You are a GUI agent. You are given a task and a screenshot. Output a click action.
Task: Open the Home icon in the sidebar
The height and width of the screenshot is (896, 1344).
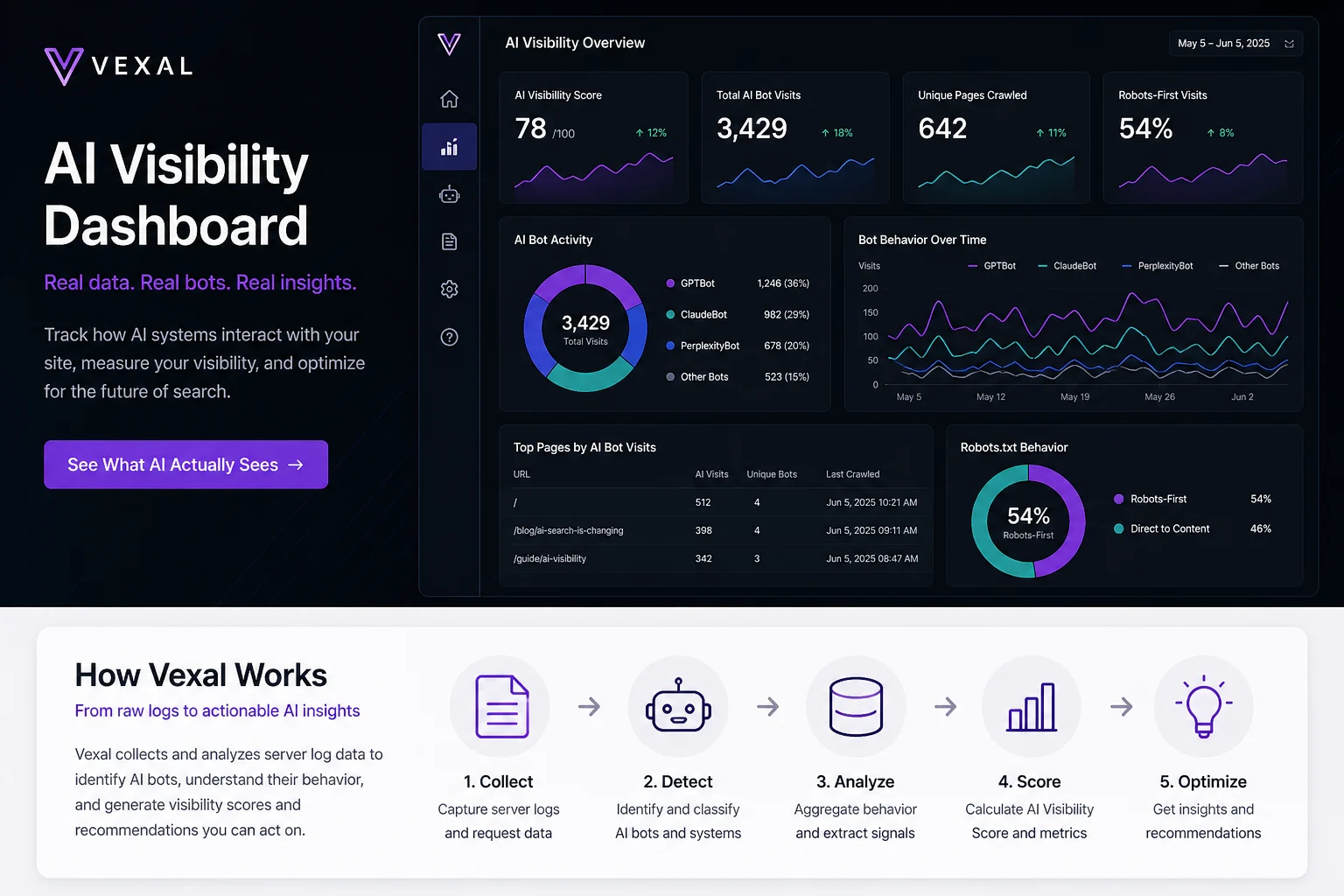tap(449, 99)
